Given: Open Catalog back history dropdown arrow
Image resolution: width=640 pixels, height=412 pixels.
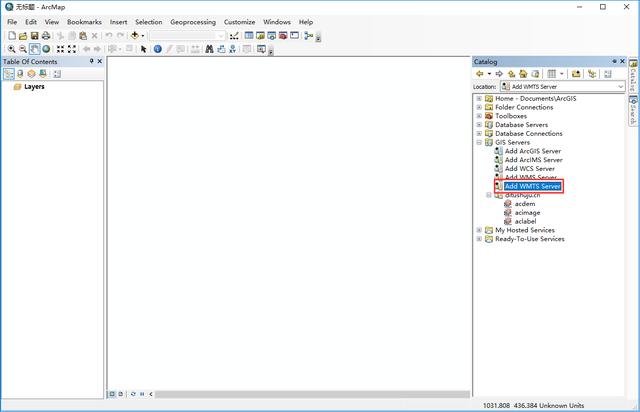Looking at the screenshot, I should (x=489, y=74).
